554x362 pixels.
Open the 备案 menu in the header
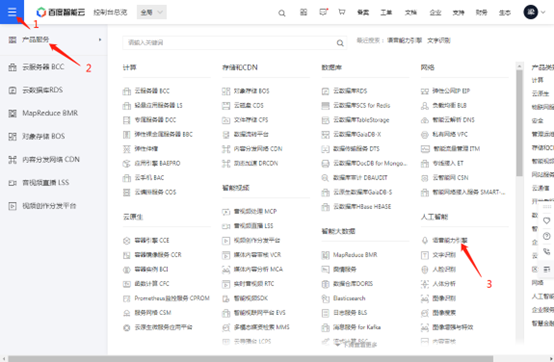[363, 12]
